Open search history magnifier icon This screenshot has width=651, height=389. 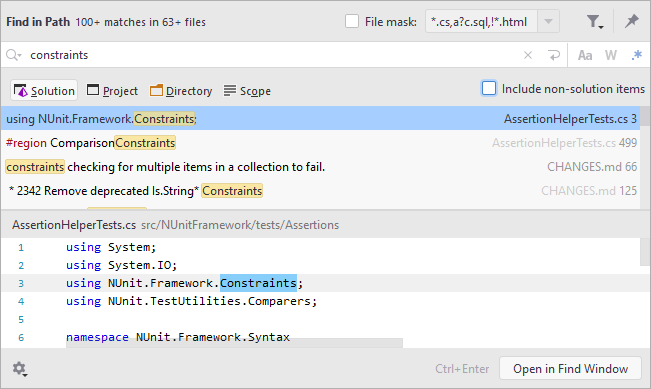(x=13, y=55)
